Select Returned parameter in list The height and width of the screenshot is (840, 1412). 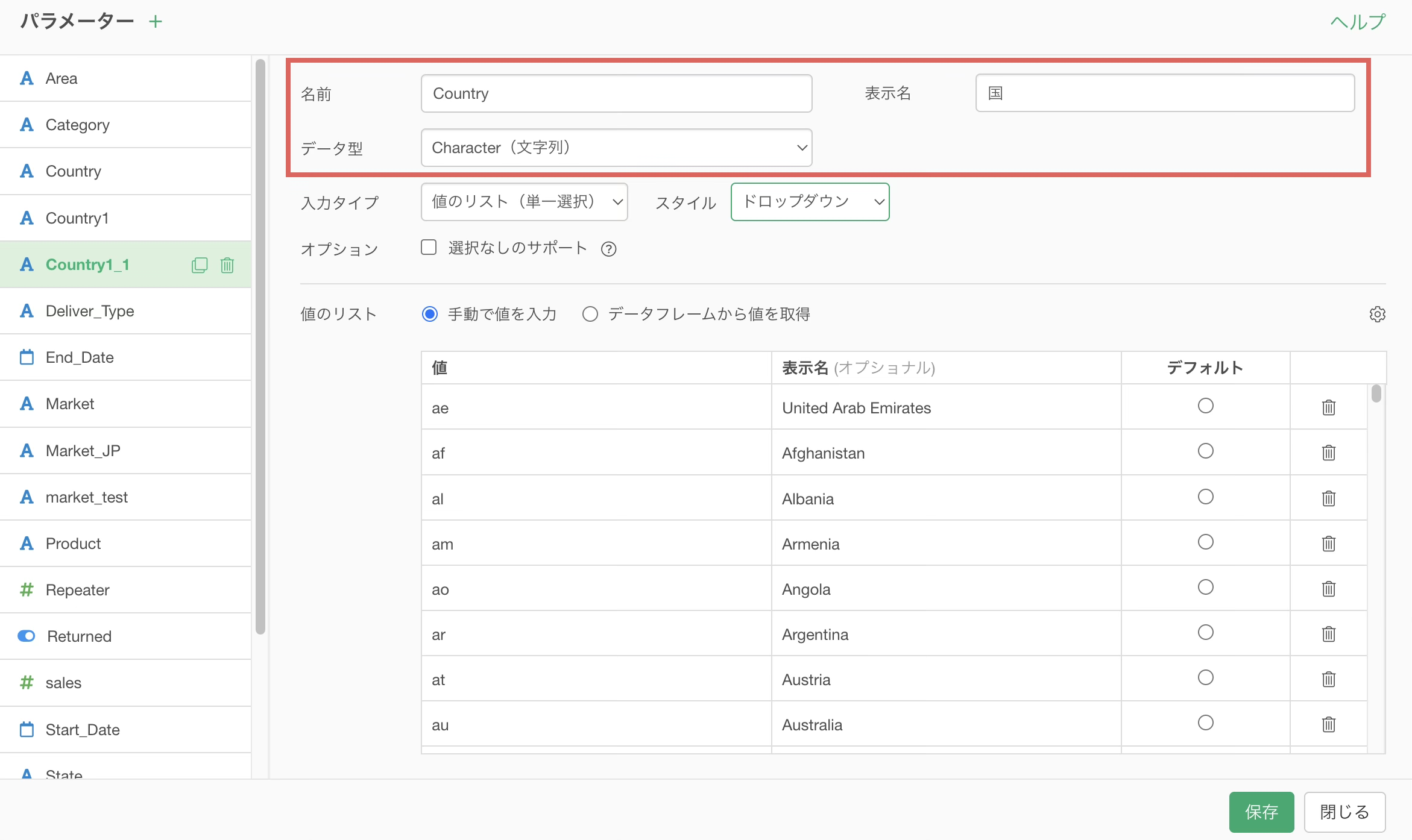pos(125,636)
